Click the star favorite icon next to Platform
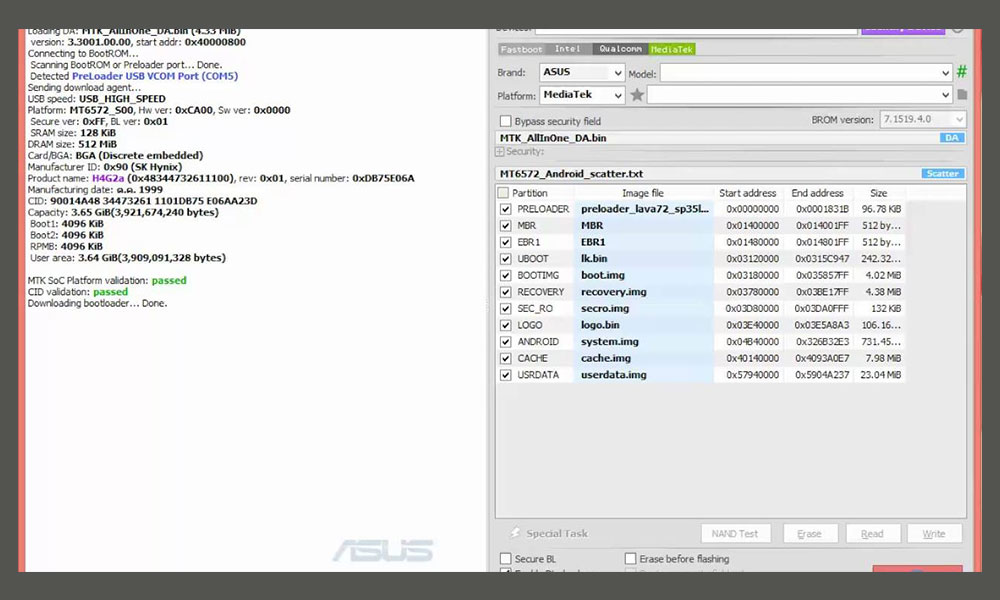The image size is (1000, 600). click(636, 95)
